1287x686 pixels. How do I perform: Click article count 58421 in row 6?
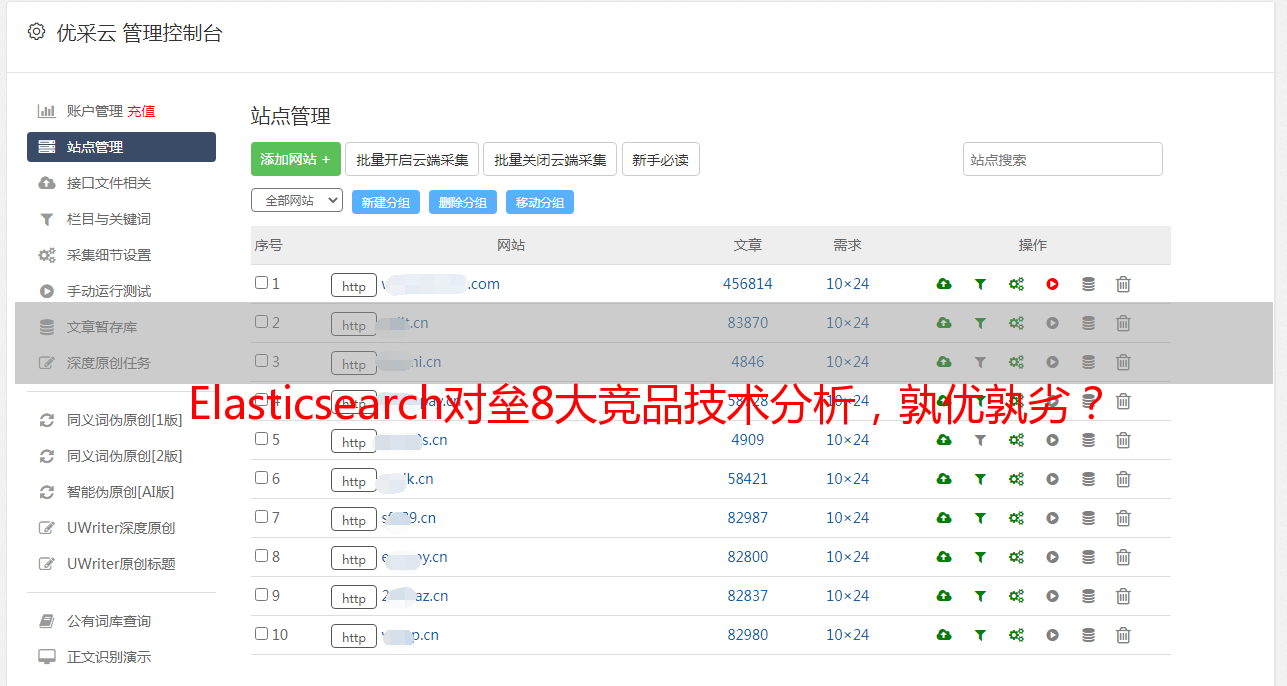tap(748, 479)
